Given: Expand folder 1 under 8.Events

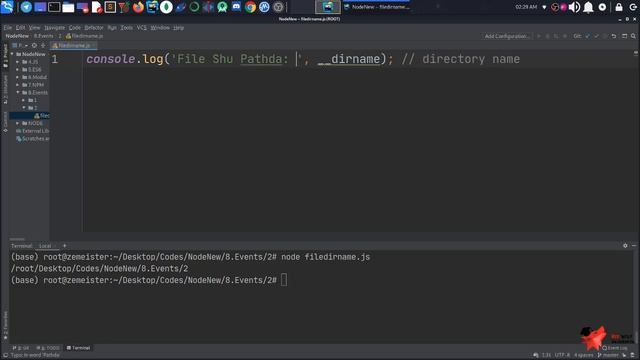Looking at the screenshot, I should coord(24,100).
